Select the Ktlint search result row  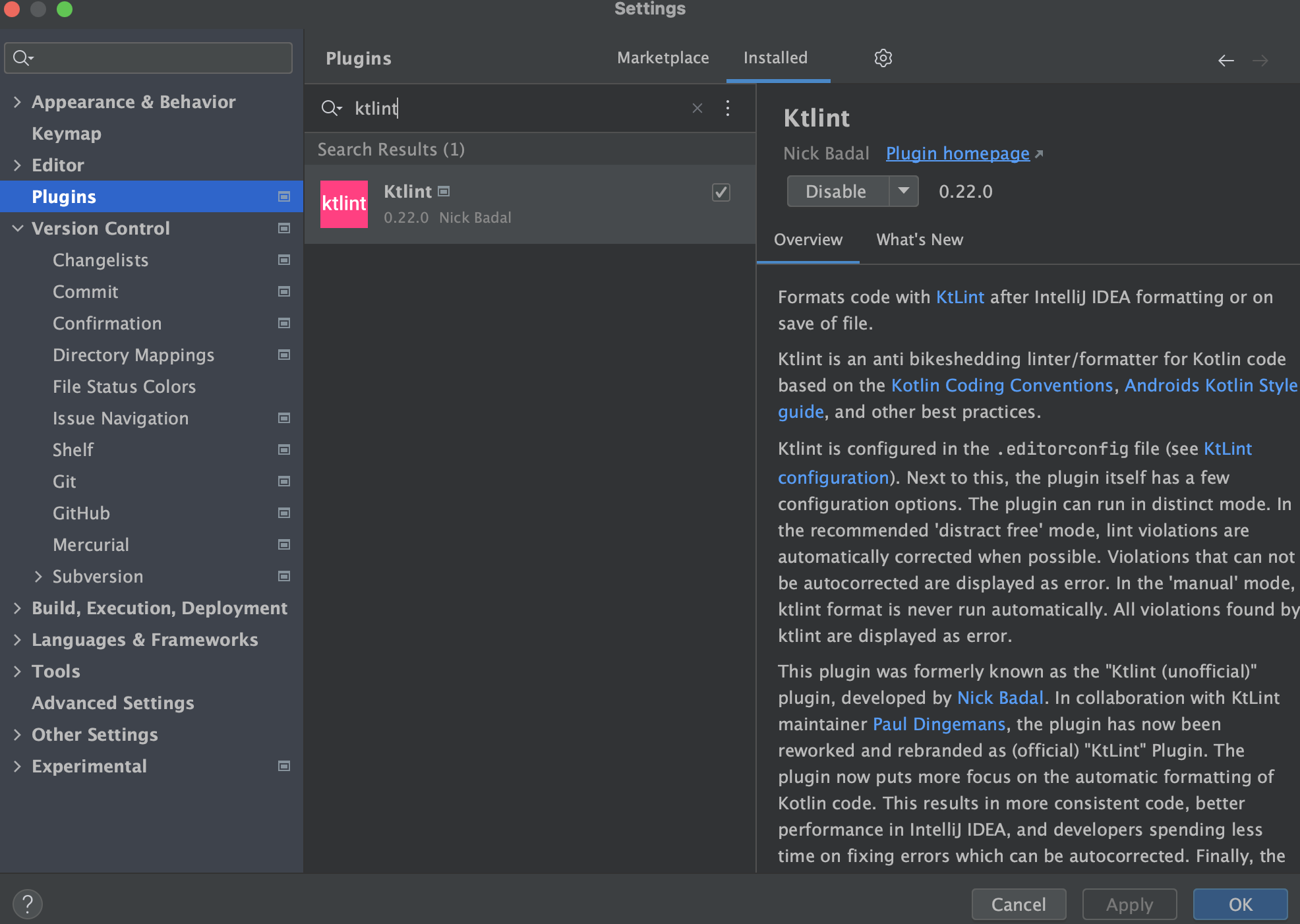coord(530,204)
